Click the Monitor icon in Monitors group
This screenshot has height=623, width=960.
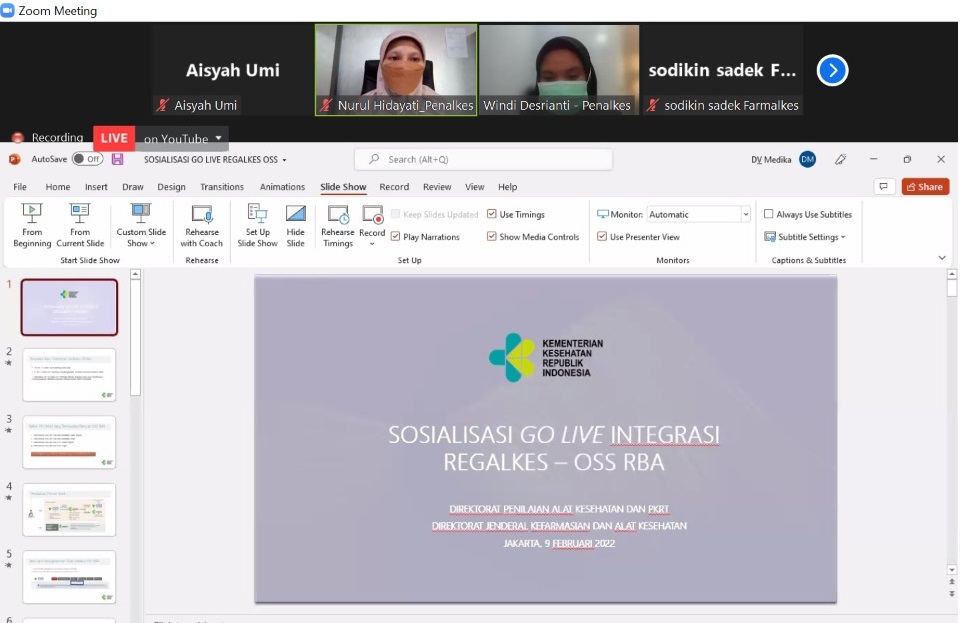coord(602,214)
